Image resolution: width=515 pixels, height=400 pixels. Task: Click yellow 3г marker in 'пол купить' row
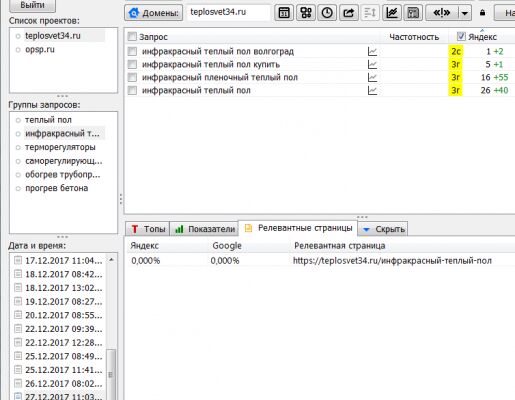(456, 64)
